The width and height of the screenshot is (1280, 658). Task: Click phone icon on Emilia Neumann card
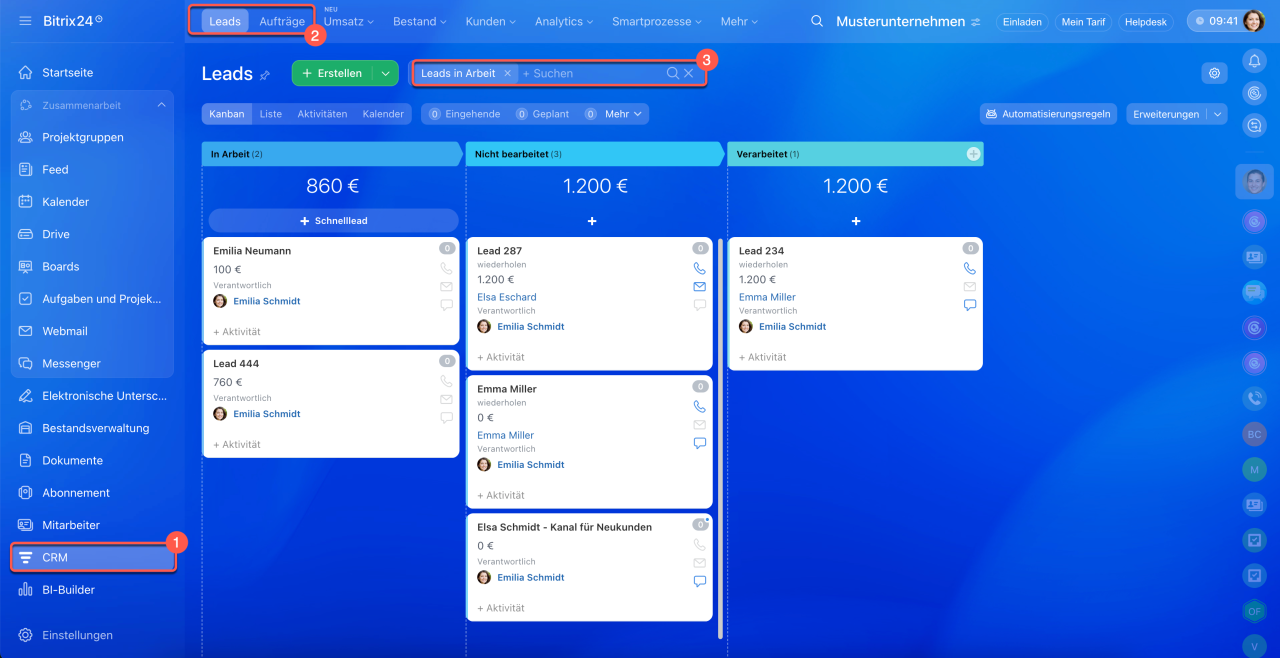(x=446, y=268)
